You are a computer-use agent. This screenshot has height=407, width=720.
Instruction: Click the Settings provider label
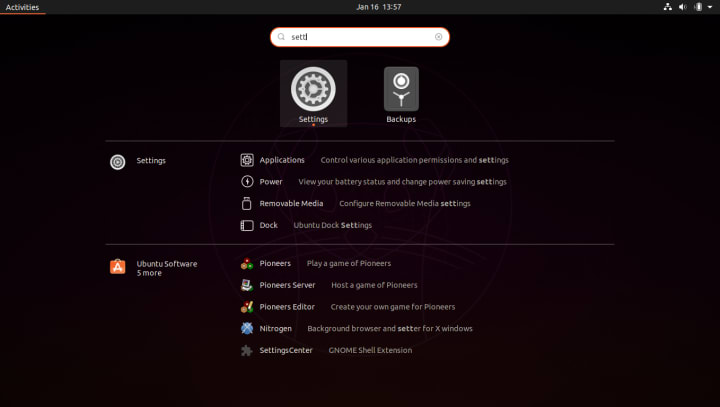151,160
